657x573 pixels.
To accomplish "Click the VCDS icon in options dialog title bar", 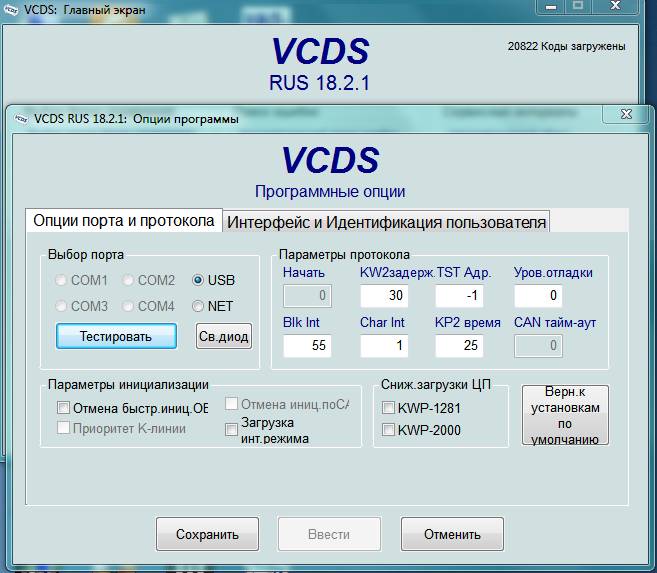I will coord(20,119).
